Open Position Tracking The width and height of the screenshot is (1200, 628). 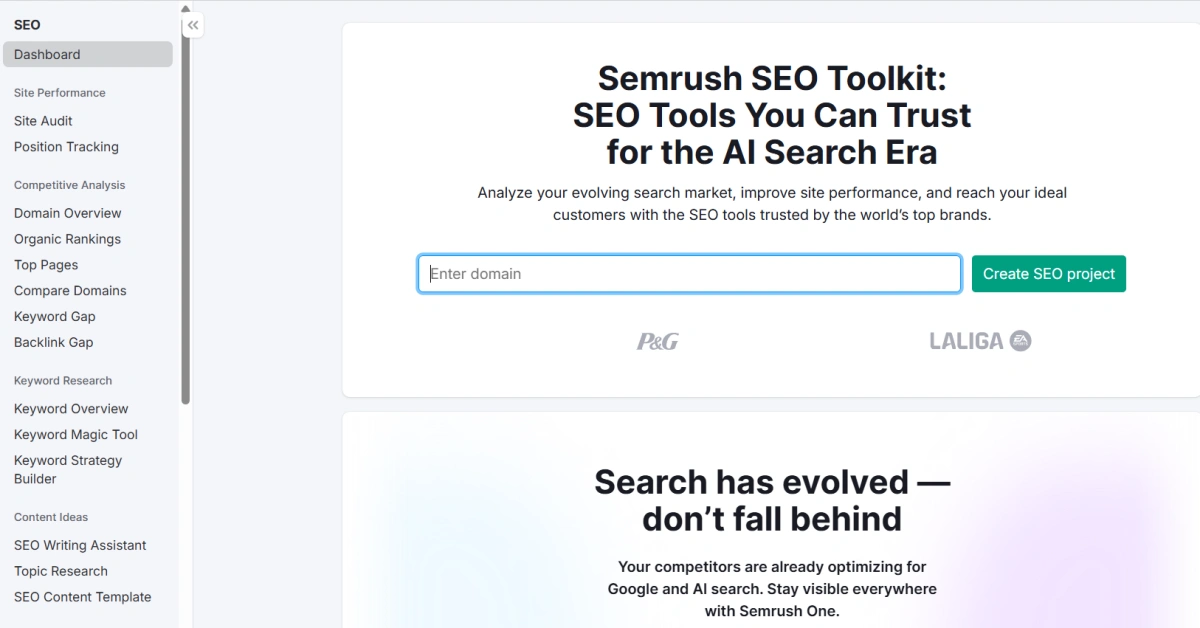point(66,146)
